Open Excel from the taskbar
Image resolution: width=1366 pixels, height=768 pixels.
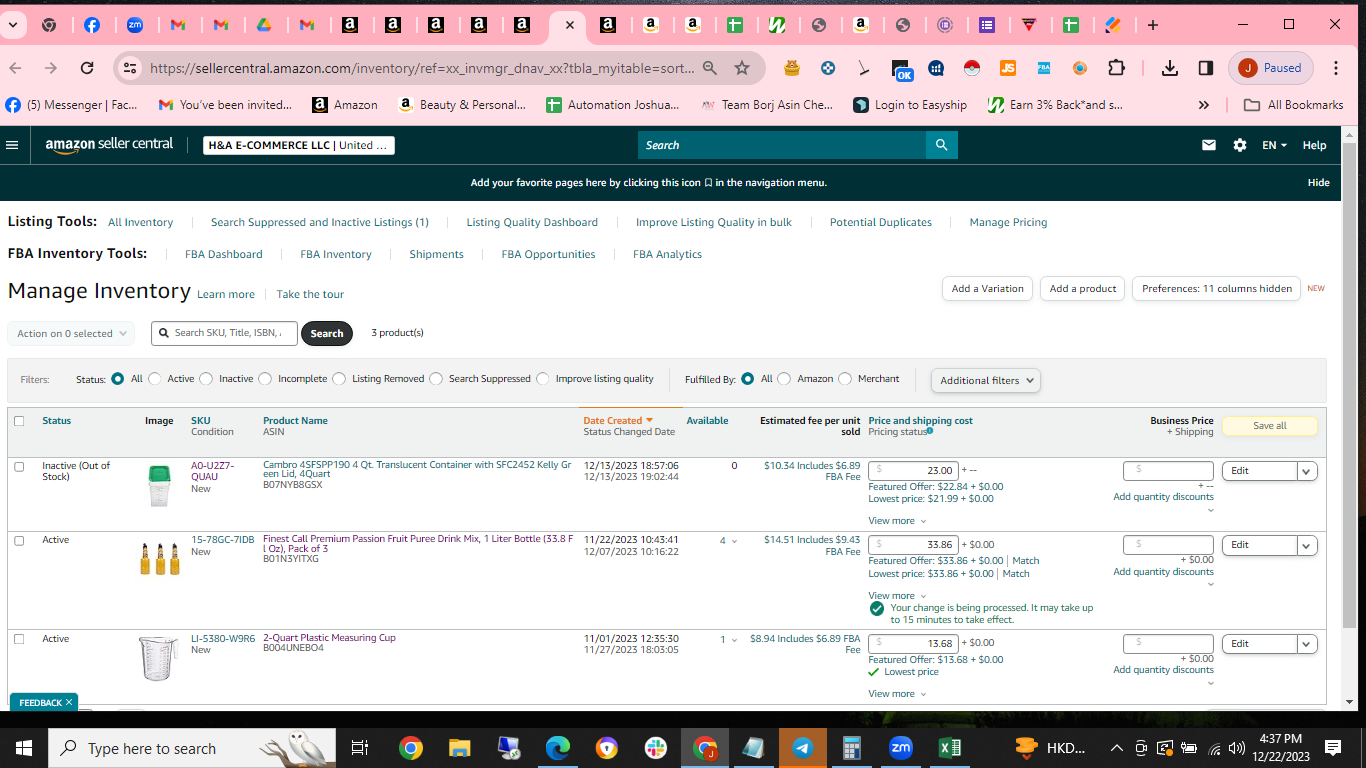[950, 748]
